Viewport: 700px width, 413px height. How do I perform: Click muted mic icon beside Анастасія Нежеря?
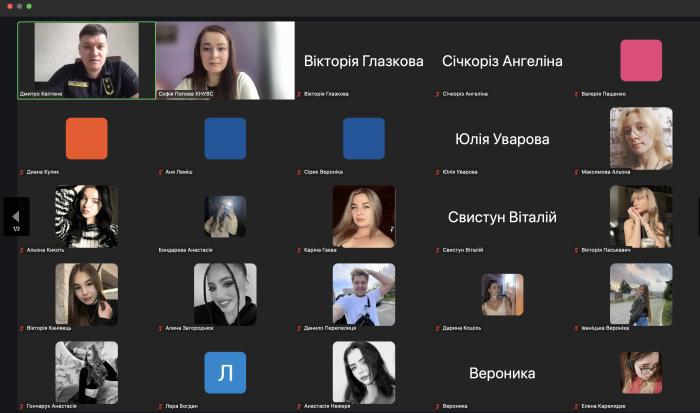(x=299, y=406)
